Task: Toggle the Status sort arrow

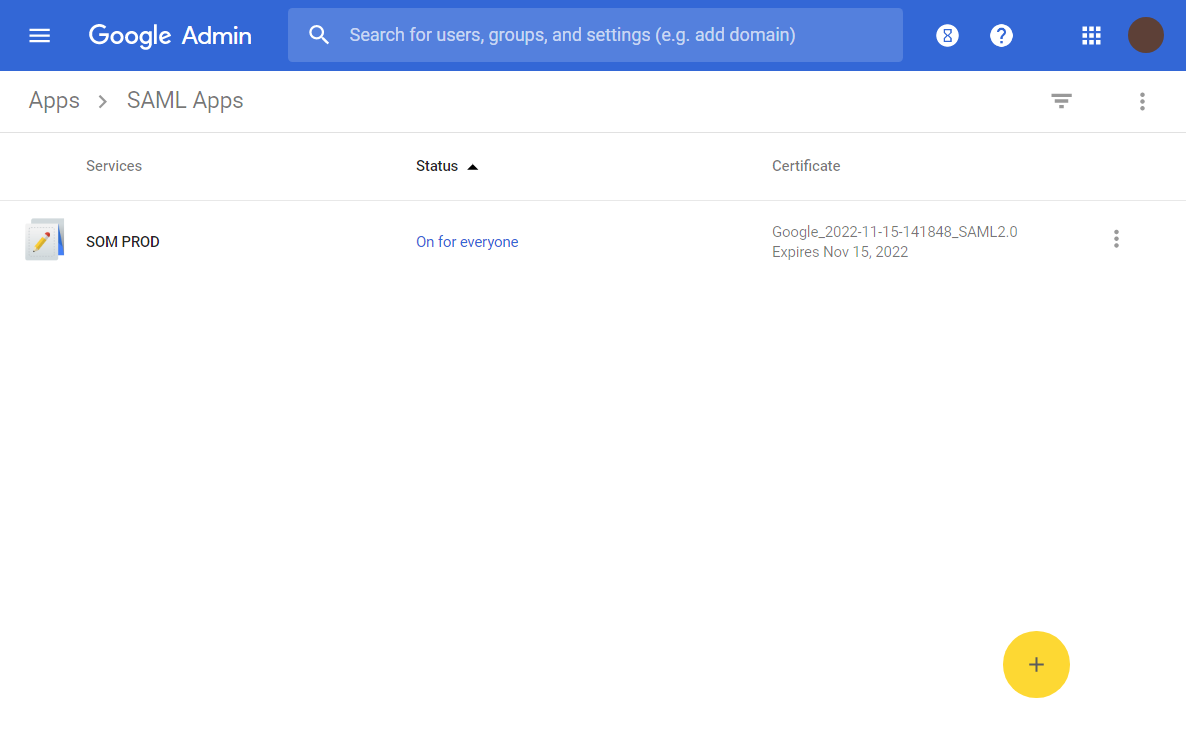Action: coord(472,167)
